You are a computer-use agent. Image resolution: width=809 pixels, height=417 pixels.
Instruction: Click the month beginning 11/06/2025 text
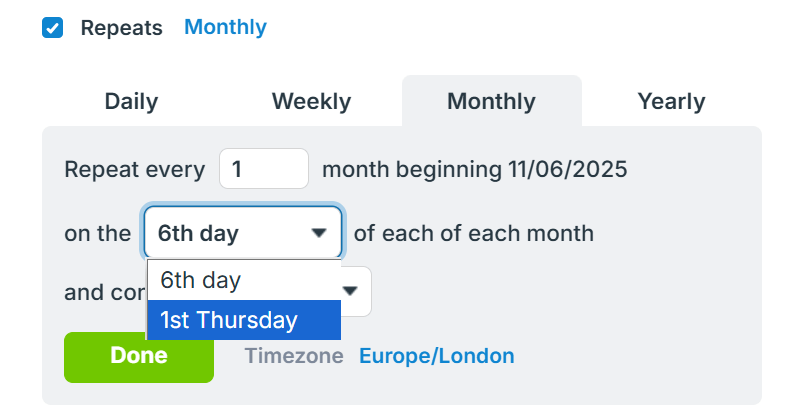(x=474, y=169)
